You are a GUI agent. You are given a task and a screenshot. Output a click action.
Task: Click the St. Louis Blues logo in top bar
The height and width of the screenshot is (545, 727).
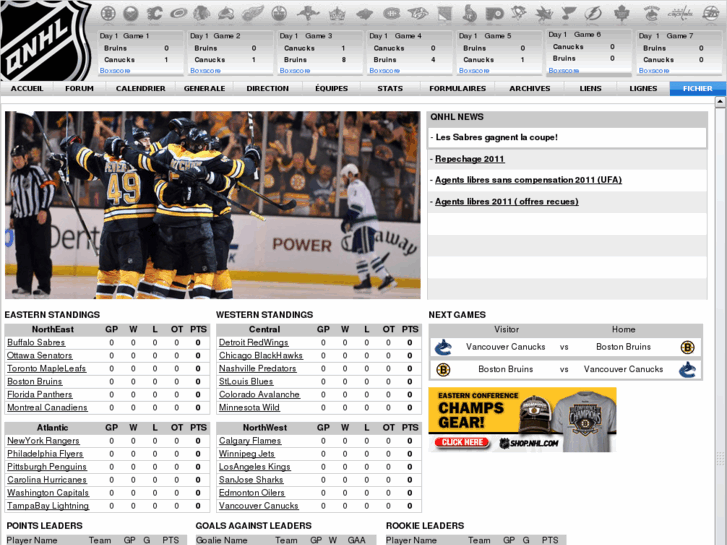click(568, 13)
